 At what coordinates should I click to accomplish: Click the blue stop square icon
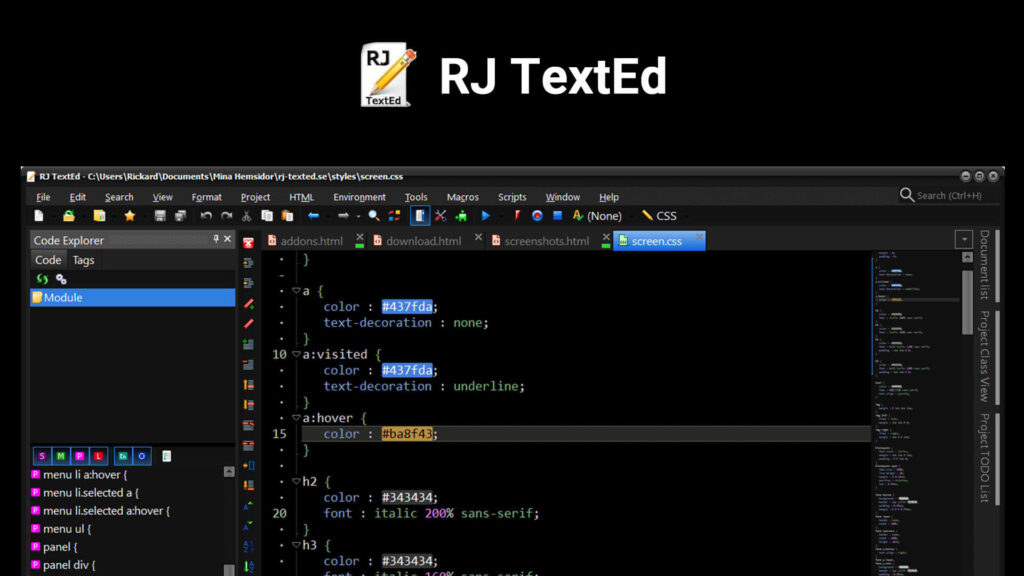click(x=557, y=216)
